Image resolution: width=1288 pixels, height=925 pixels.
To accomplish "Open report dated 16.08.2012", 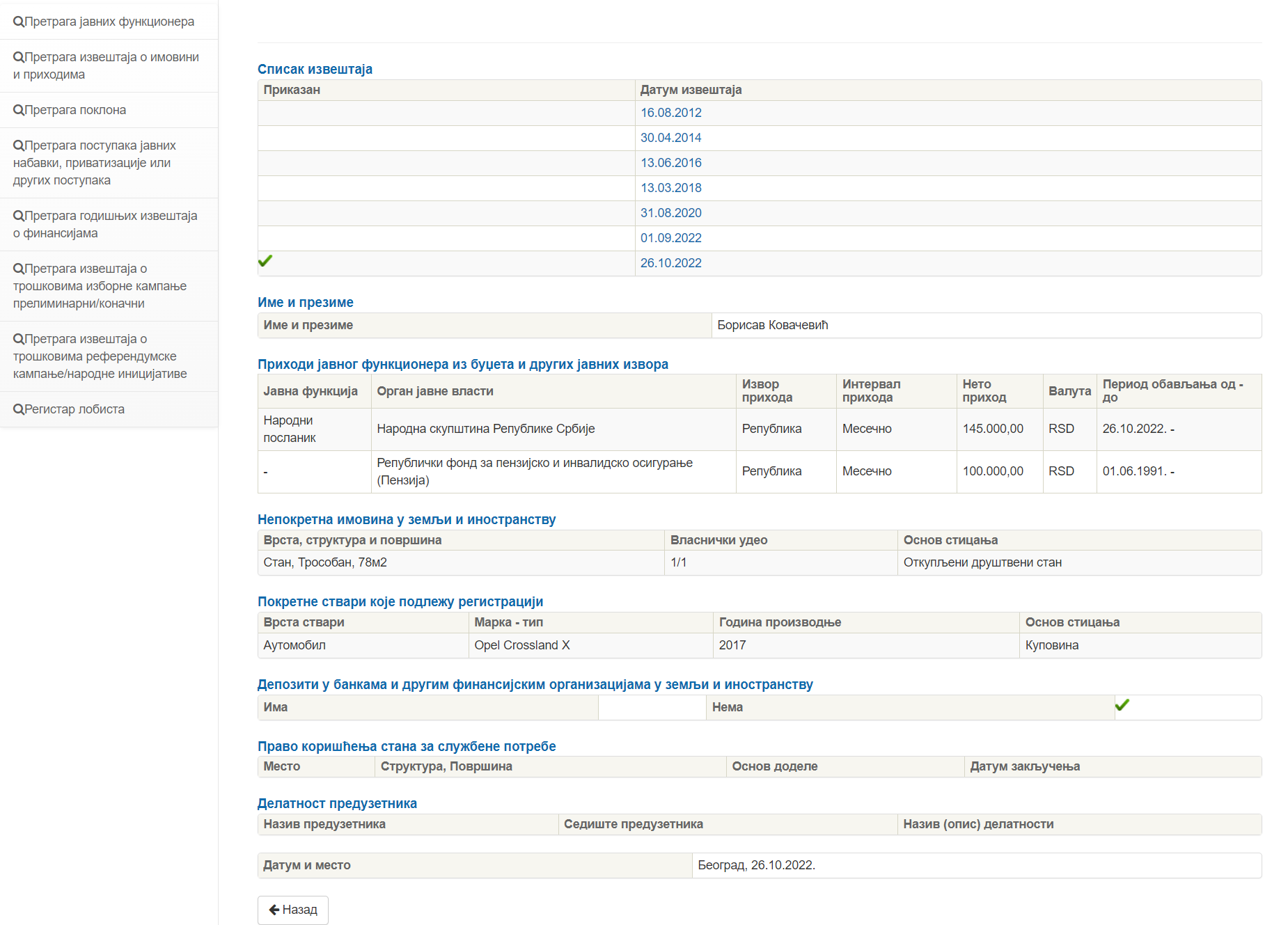I will [670, 113].
